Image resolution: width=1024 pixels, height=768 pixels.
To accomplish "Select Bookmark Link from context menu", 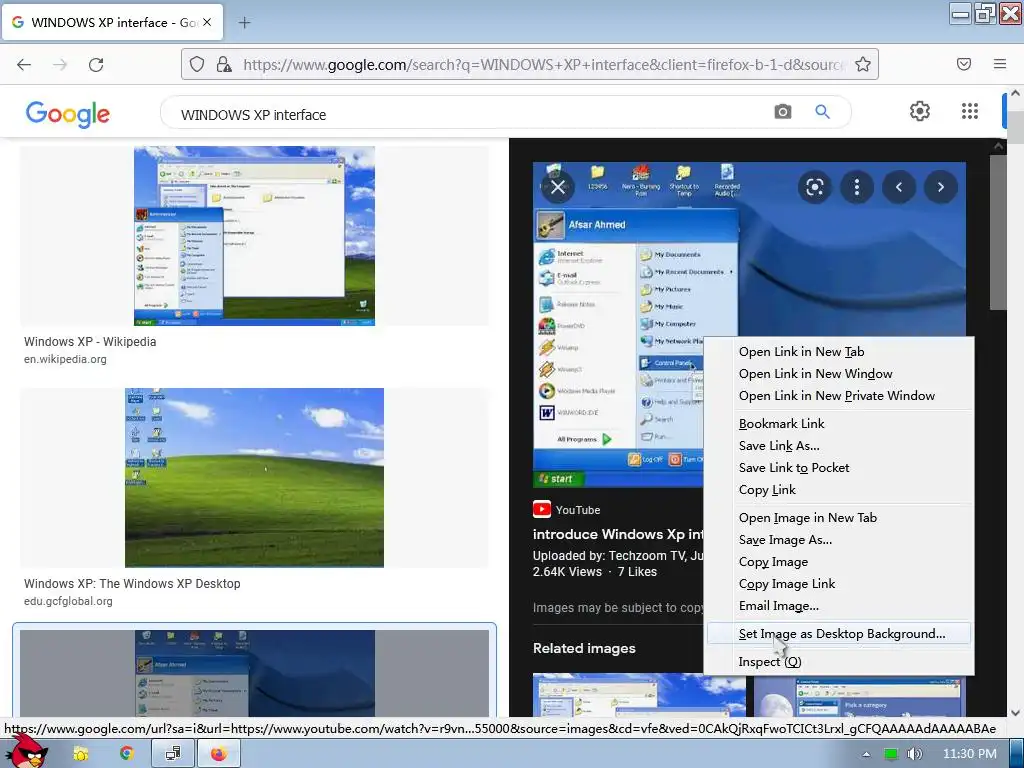I will tap(840, 423).
